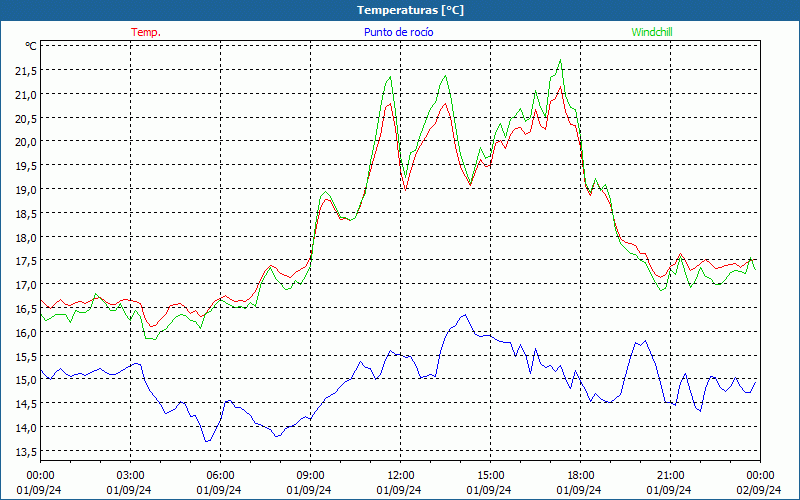Select the green 'Windchill' legend label
Screen dimensions: 800x500
652,32
